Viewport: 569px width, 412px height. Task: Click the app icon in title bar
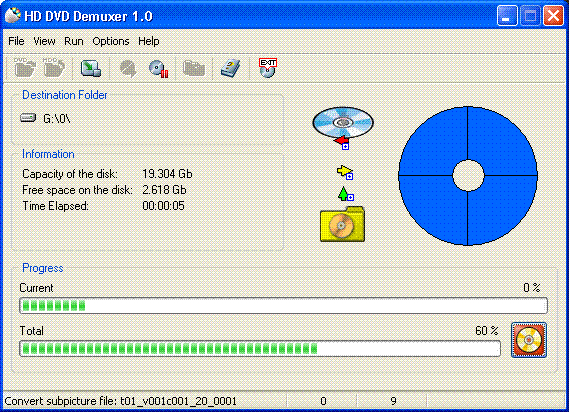click(12, 16)
